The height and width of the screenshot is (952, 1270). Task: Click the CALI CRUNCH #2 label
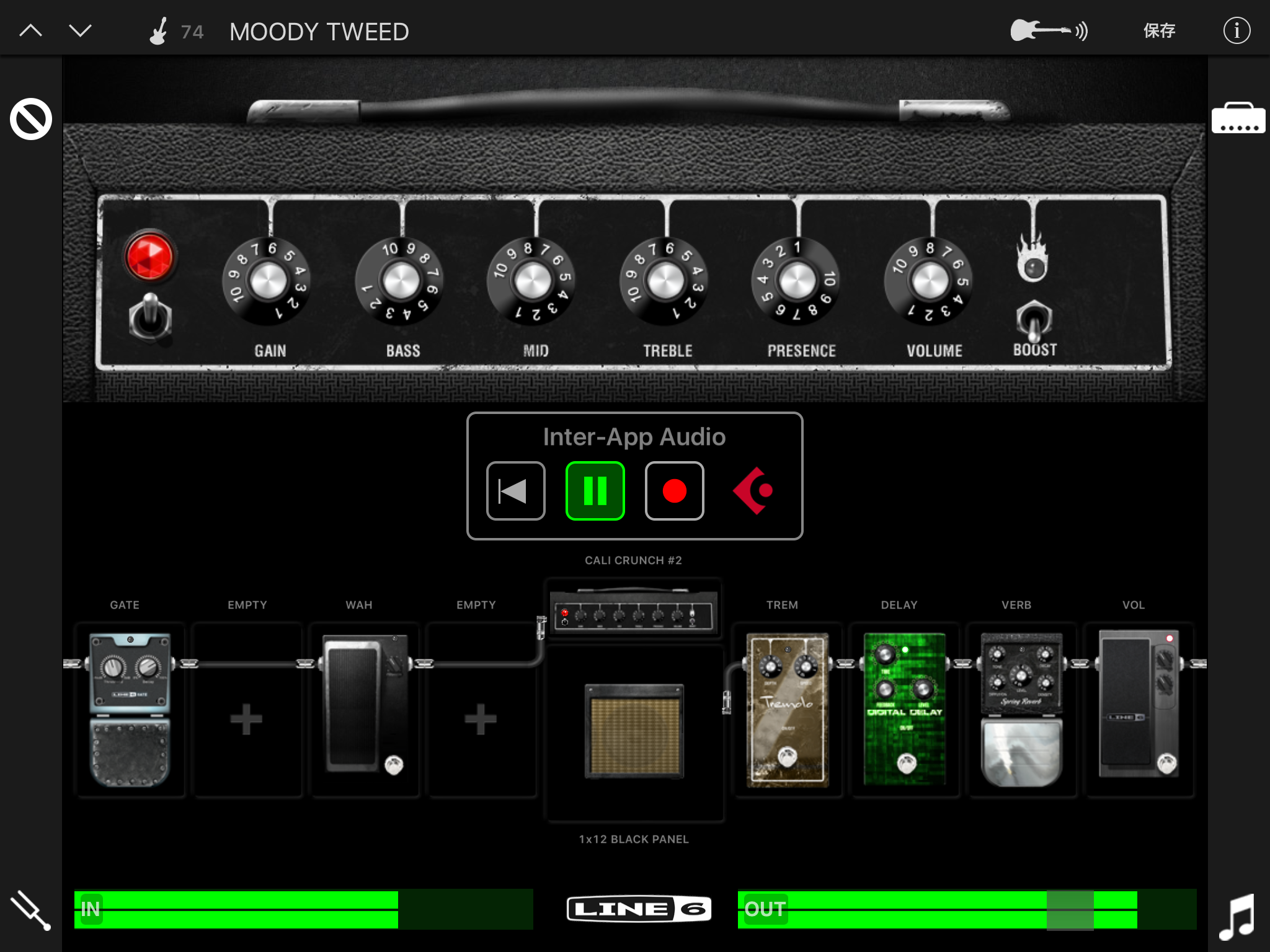(x=633, y=560)
